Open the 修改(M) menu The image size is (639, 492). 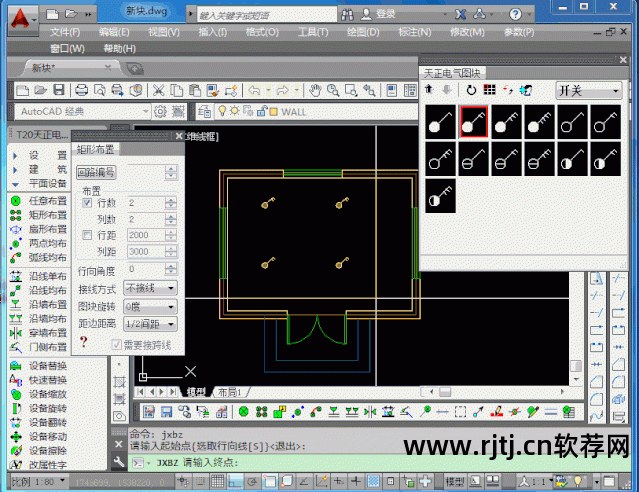click(467, 32)
